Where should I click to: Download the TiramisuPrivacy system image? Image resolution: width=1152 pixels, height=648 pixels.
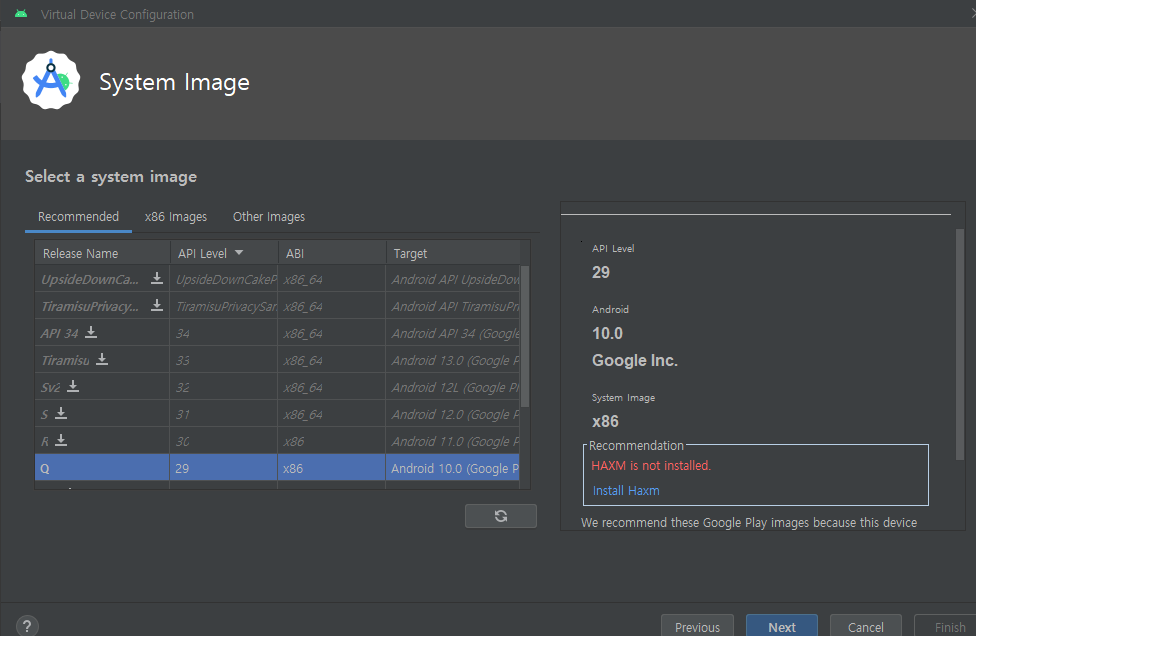coord(156,306)
